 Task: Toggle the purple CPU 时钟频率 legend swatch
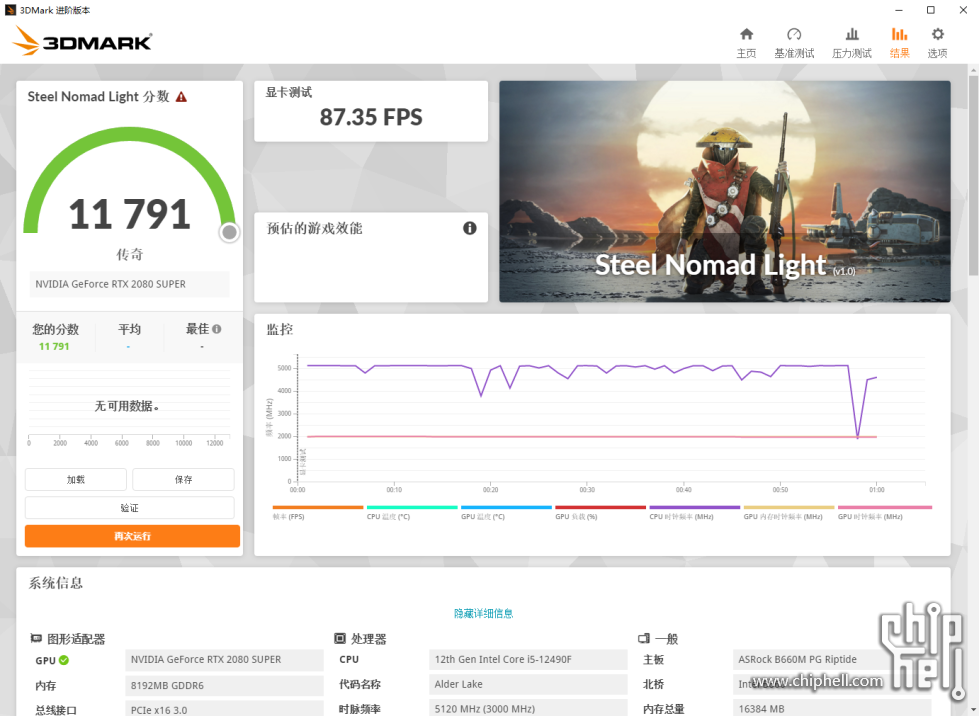tap(695, 508)
